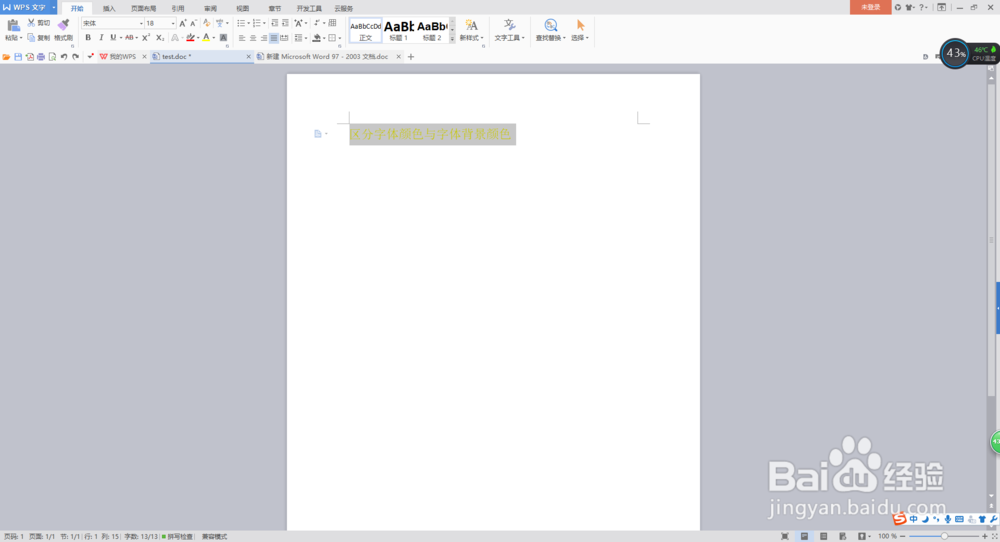Open highlight color dropdown arrow

(198, 38)
